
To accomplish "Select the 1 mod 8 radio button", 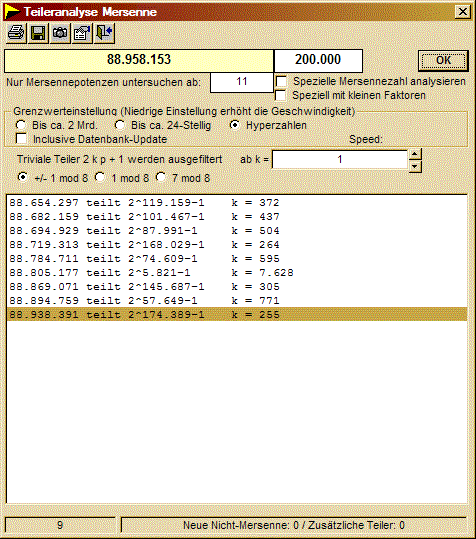I will coord(100,177).
